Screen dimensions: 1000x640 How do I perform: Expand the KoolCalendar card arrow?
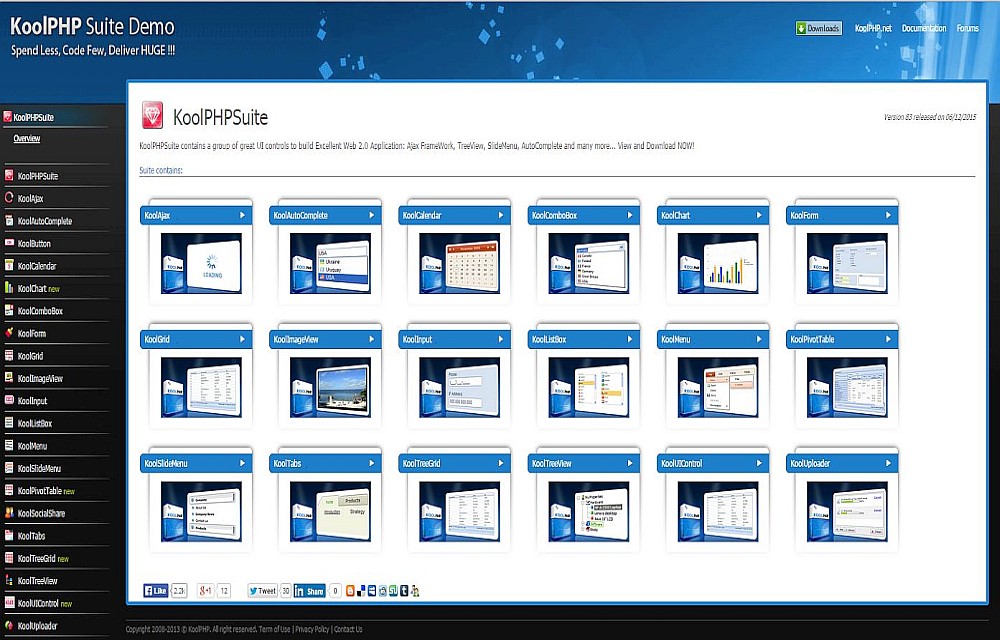point(501,215)
